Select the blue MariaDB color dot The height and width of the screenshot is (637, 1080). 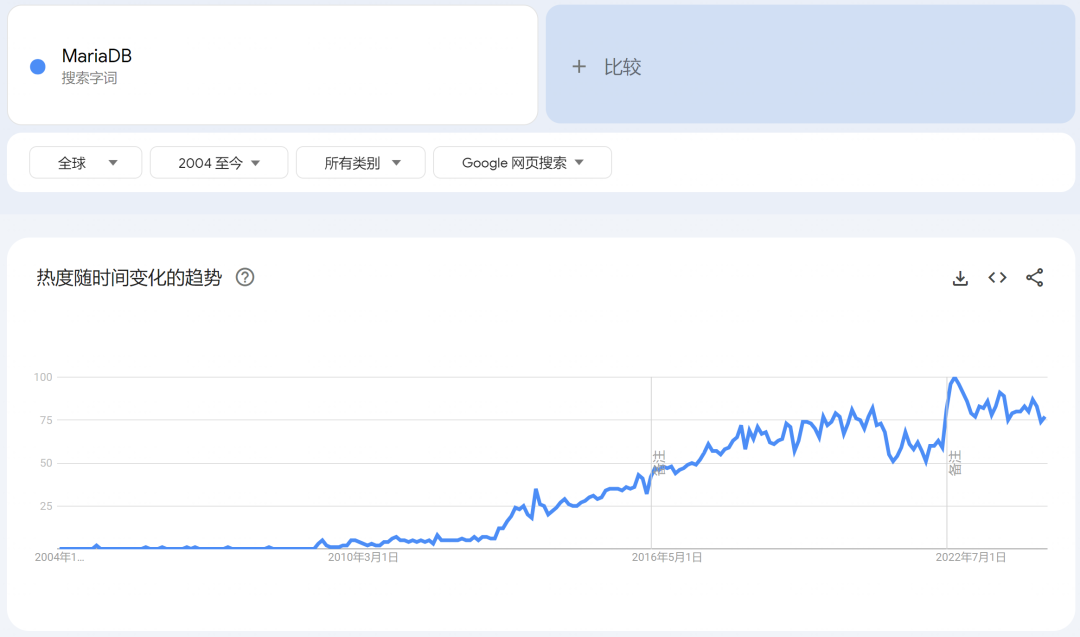click(x=38, y=67)
